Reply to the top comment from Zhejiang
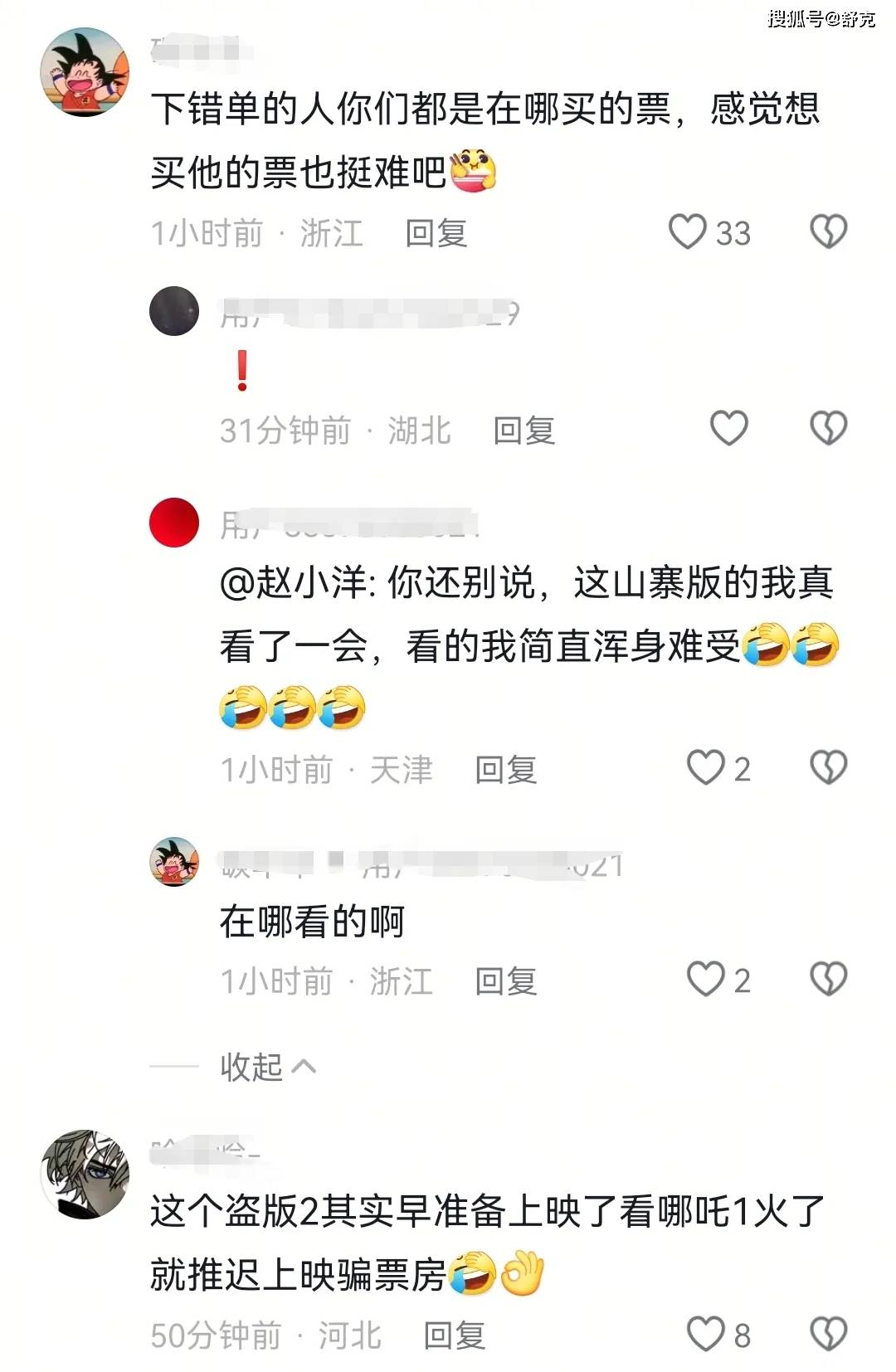Screen dimensions: 896x1372 pyautogui.click(x=436, y=233)
